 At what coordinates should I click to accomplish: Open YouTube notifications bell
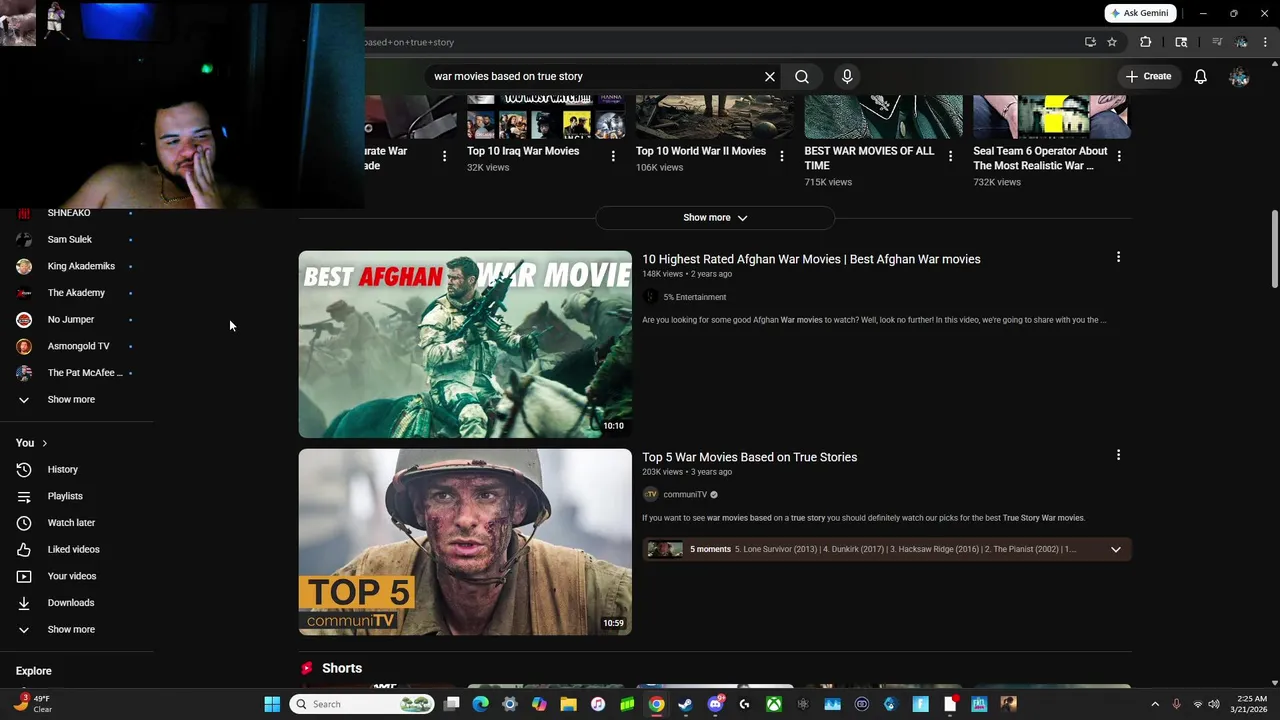click(1201, 76)
